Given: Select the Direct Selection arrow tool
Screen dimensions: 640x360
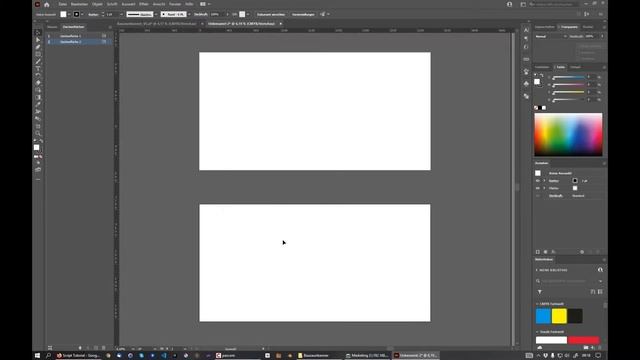Looking at the screenshot, I should 38,40.
